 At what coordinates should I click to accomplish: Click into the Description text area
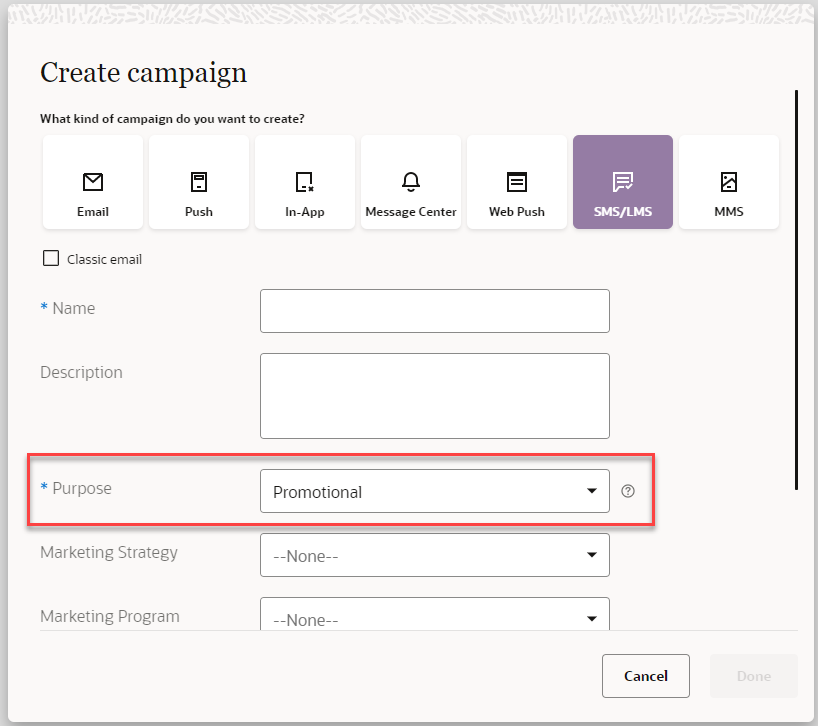click(434, 395)
